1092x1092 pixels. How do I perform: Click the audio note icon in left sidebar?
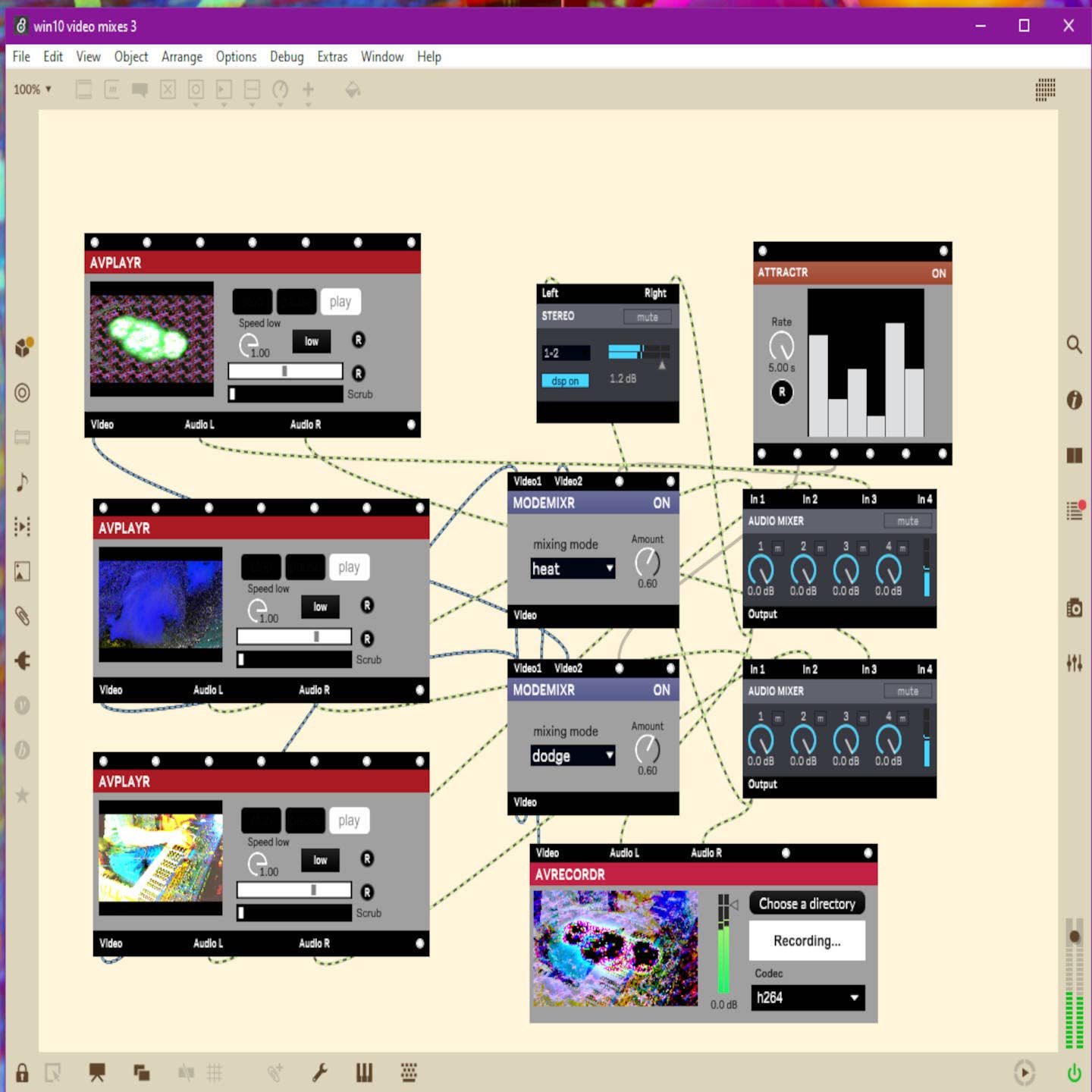pos(22,482)
